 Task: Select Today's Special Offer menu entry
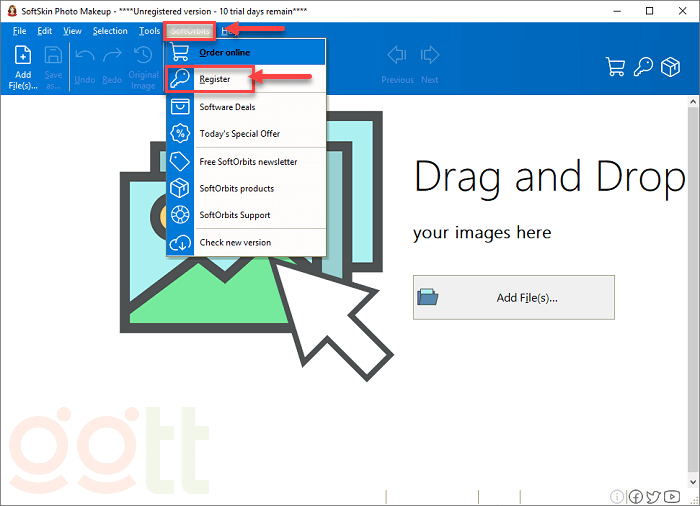point(239,134)
